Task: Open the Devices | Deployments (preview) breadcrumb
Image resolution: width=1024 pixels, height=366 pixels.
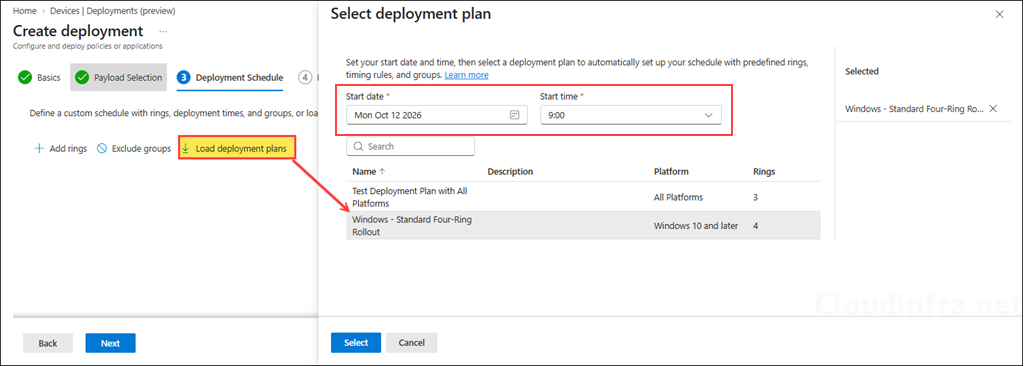Action: (x=112, y=11)
